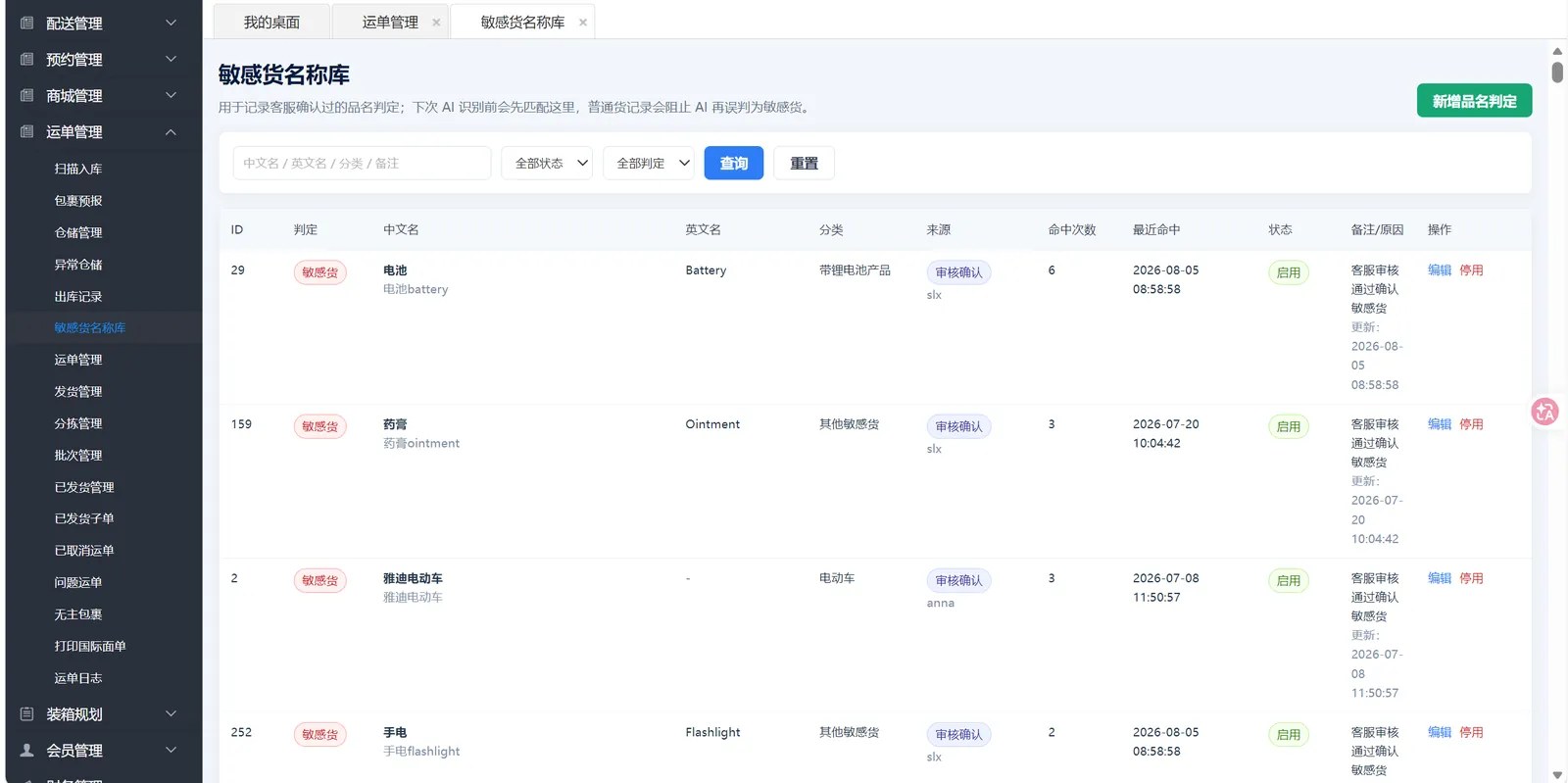Open 出库记录 in sidebar
Screen dimensions: 1568x783
click(x=78, y=296)
